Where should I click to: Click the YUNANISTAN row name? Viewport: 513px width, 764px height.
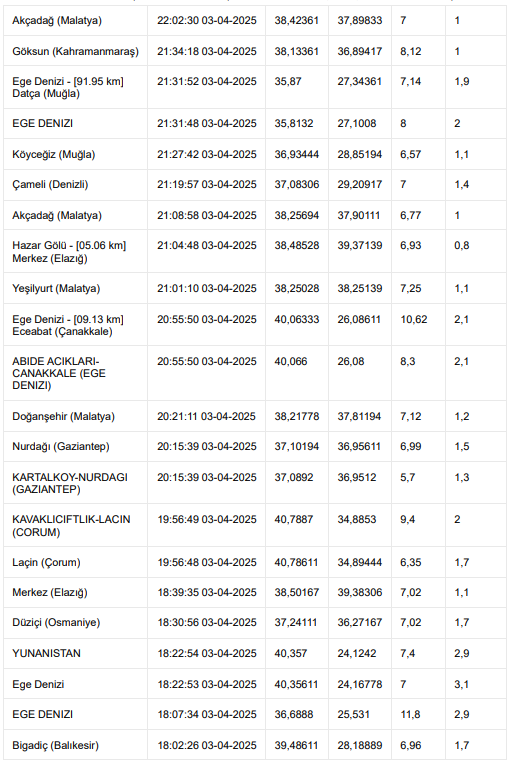[46, 653]
